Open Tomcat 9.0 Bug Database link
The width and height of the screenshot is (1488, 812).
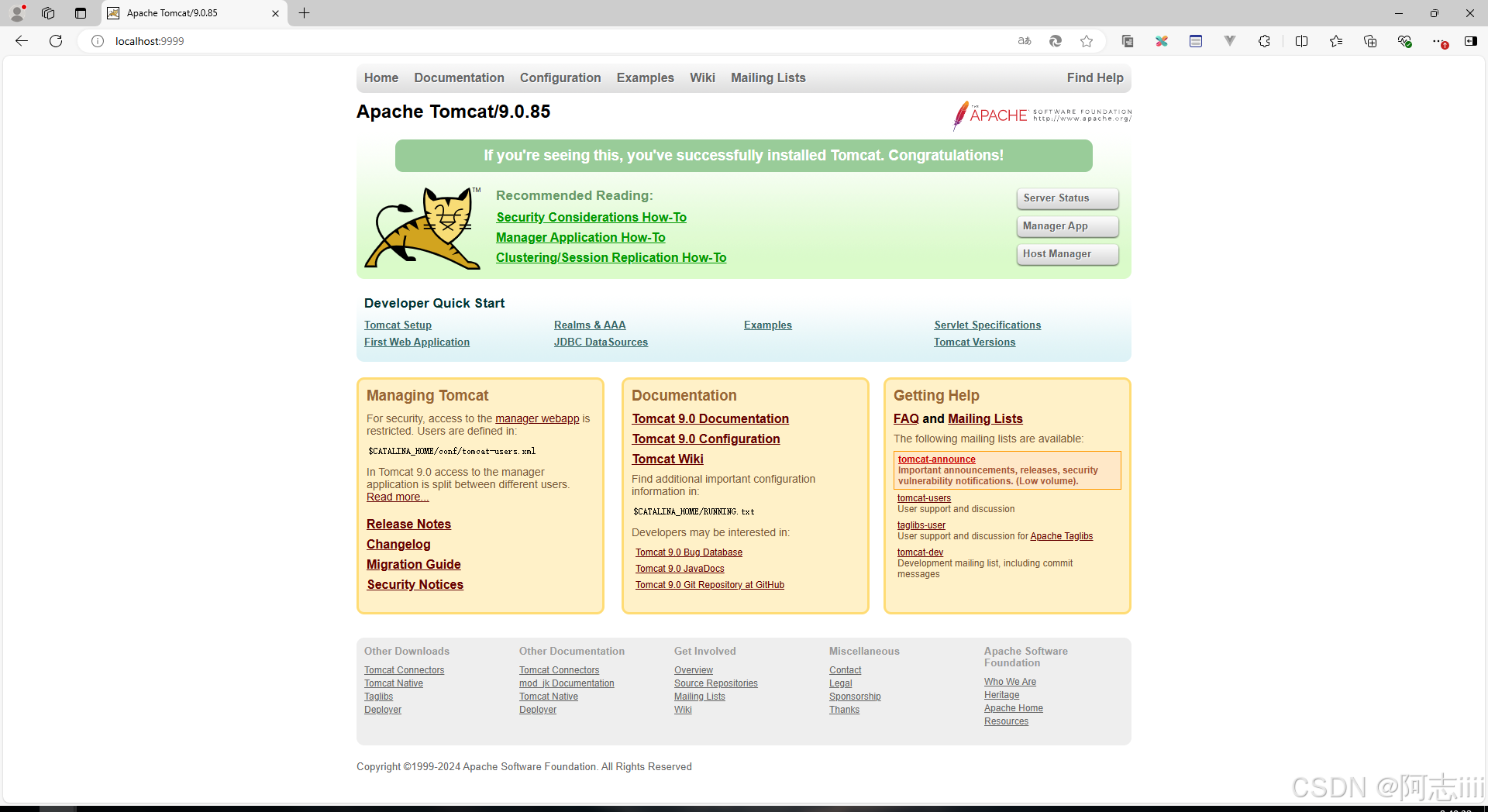(x=688, y=552)
